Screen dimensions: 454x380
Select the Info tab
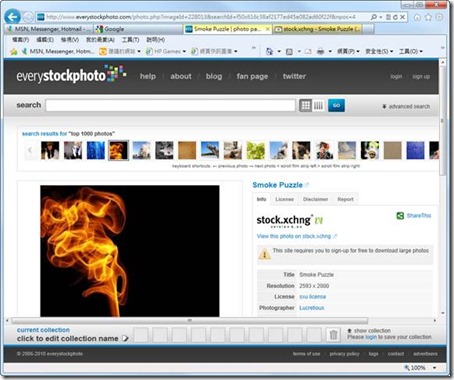(261, 199)
